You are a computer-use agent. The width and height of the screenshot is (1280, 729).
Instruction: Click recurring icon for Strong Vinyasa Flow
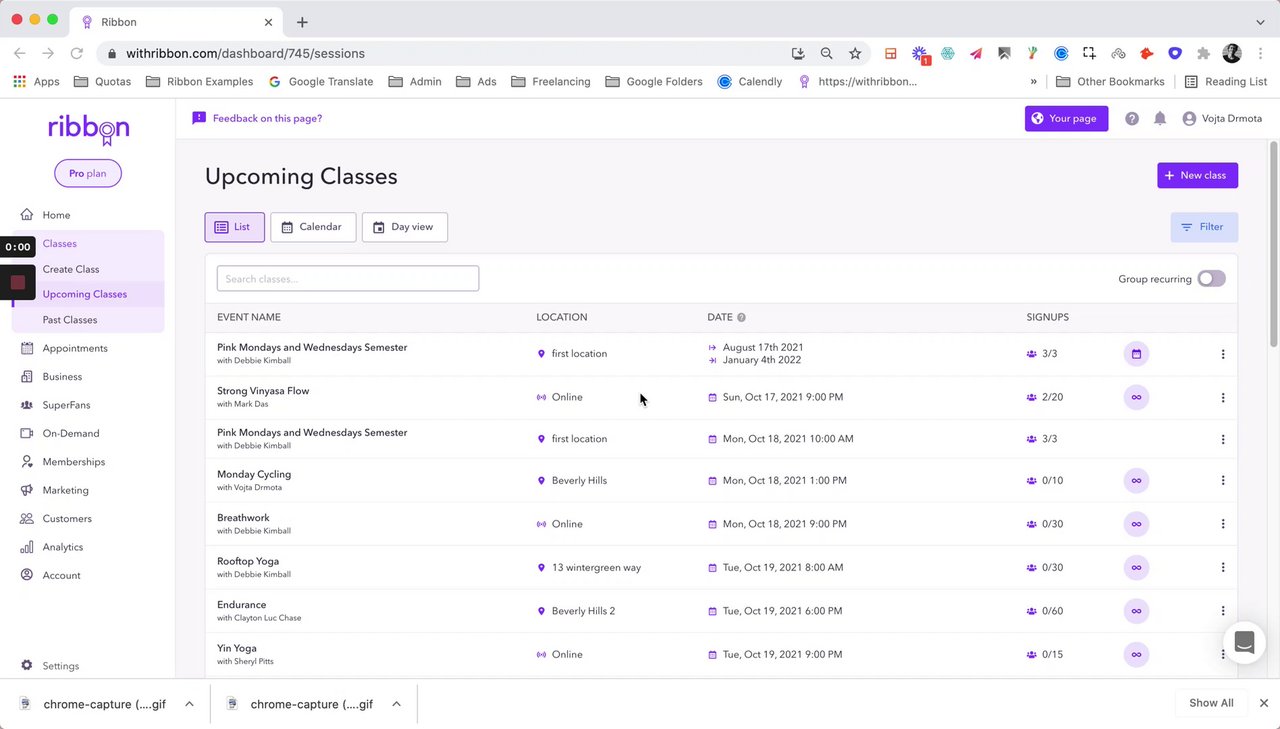[x=1136, y=397]
